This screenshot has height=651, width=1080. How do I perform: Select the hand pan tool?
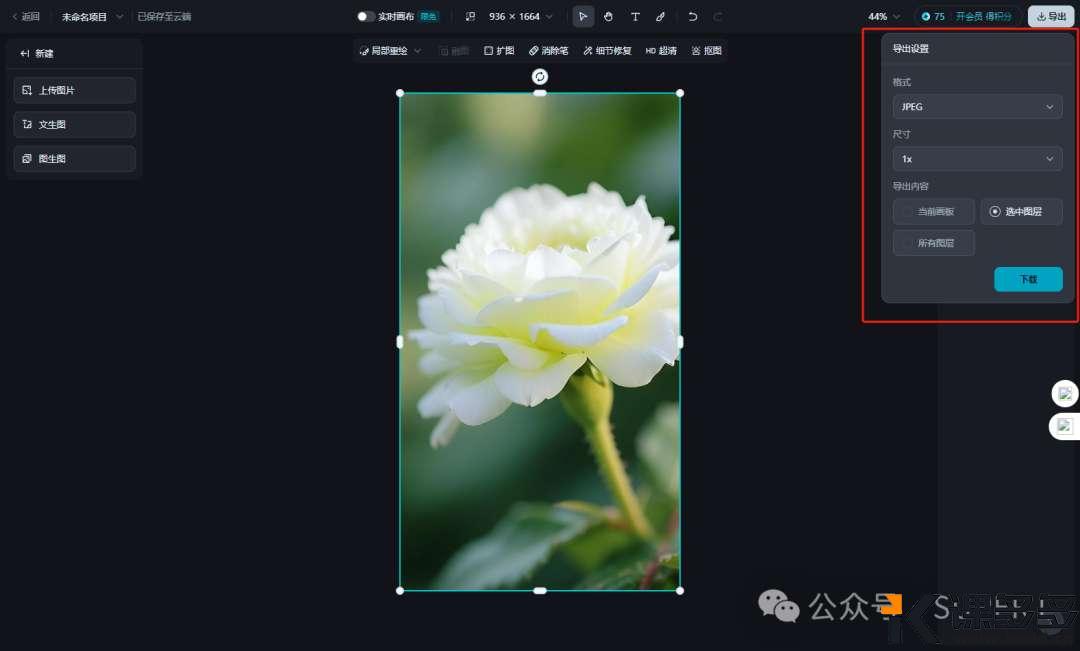point(609,17)
